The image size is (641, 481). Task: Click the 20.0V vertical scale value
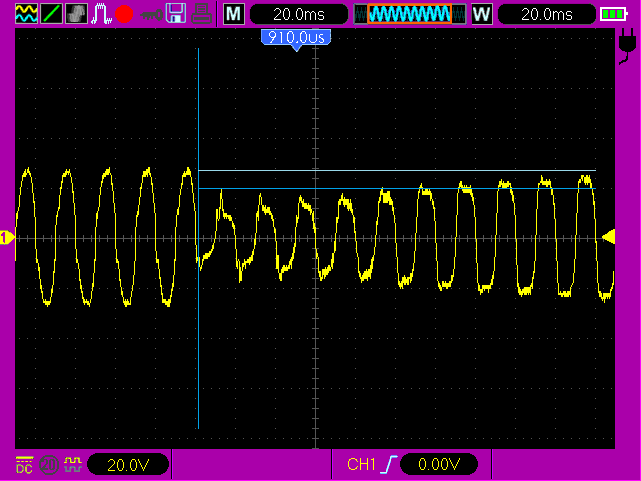coord(127,465)
